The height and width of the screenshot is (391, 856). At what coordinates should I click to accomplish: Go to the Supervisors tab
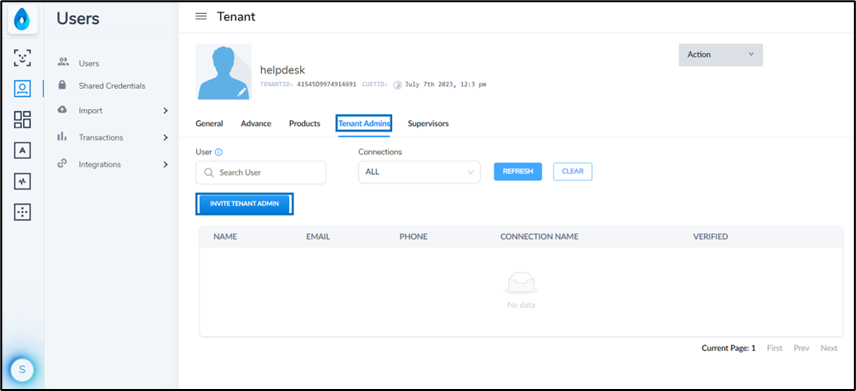coord(428,123)
